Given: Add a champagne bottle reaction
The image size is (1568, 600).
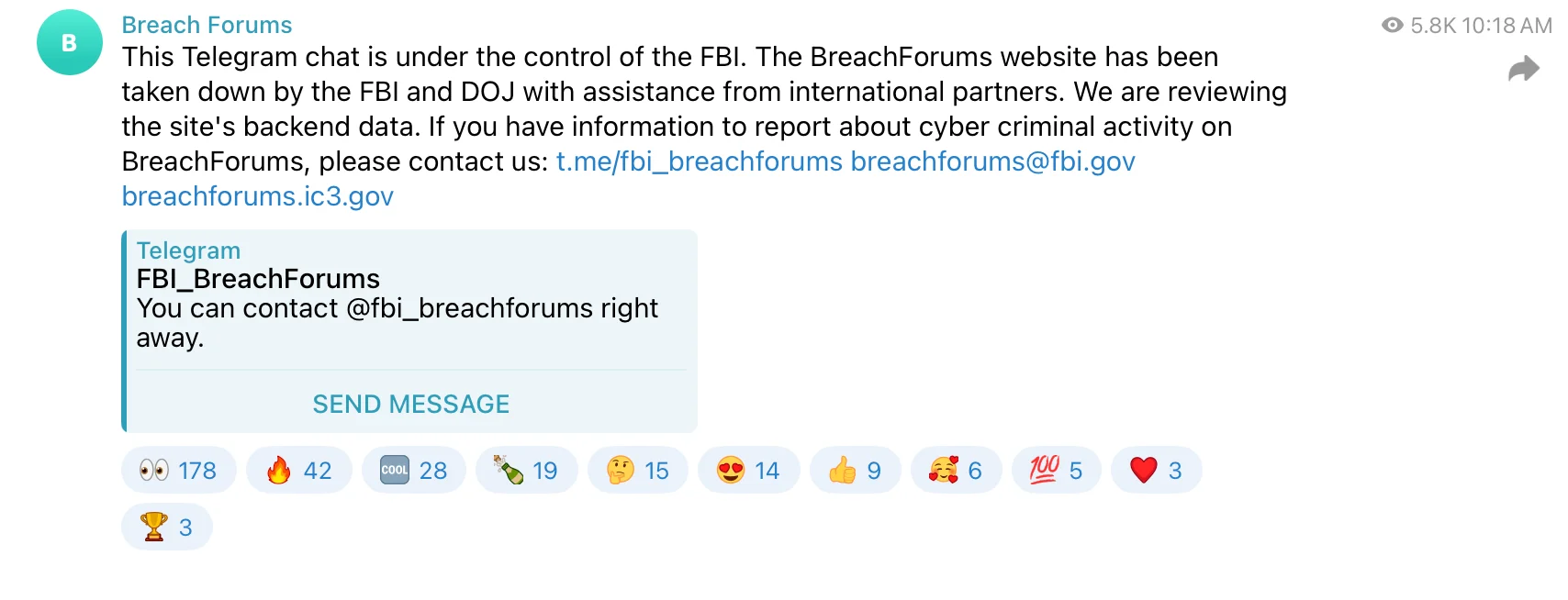Looking at the screenshot, I should (526, 471).
